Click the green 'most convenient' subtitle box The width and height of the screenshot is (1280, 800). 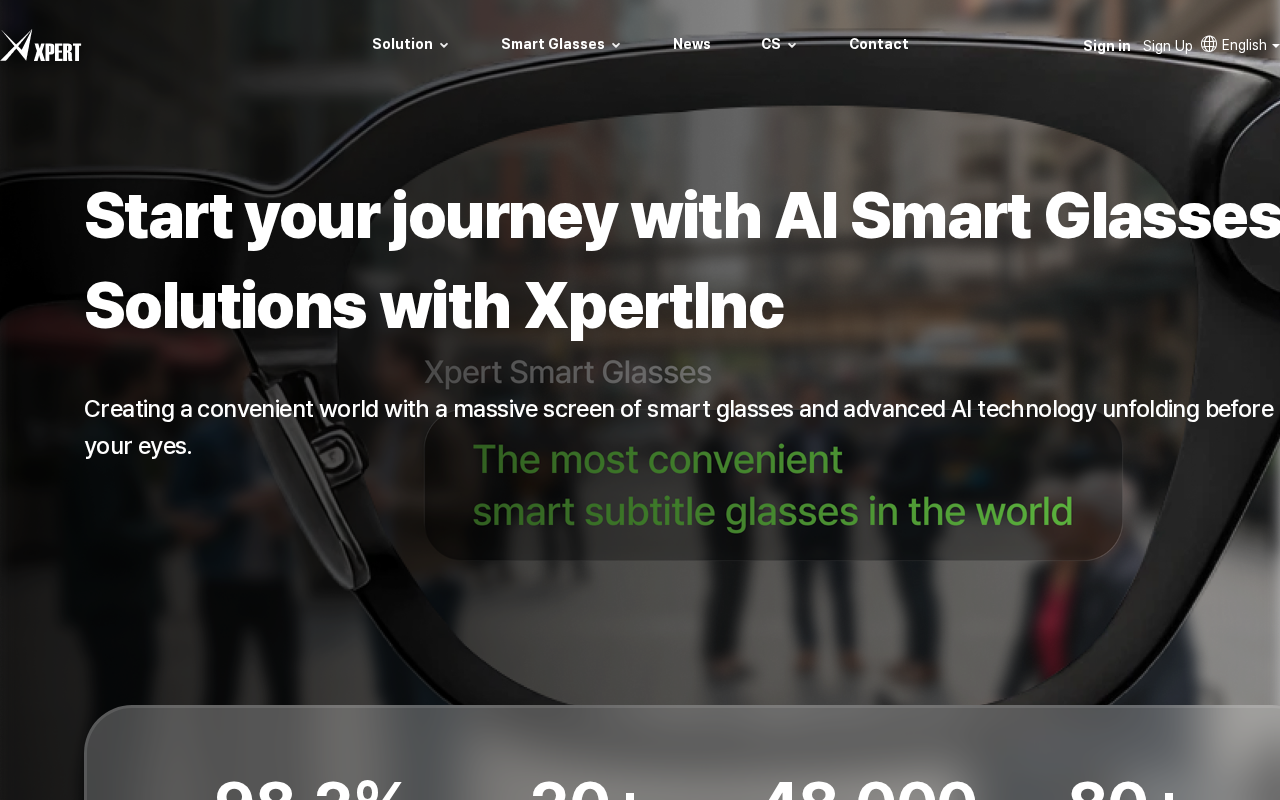(773, 485)
